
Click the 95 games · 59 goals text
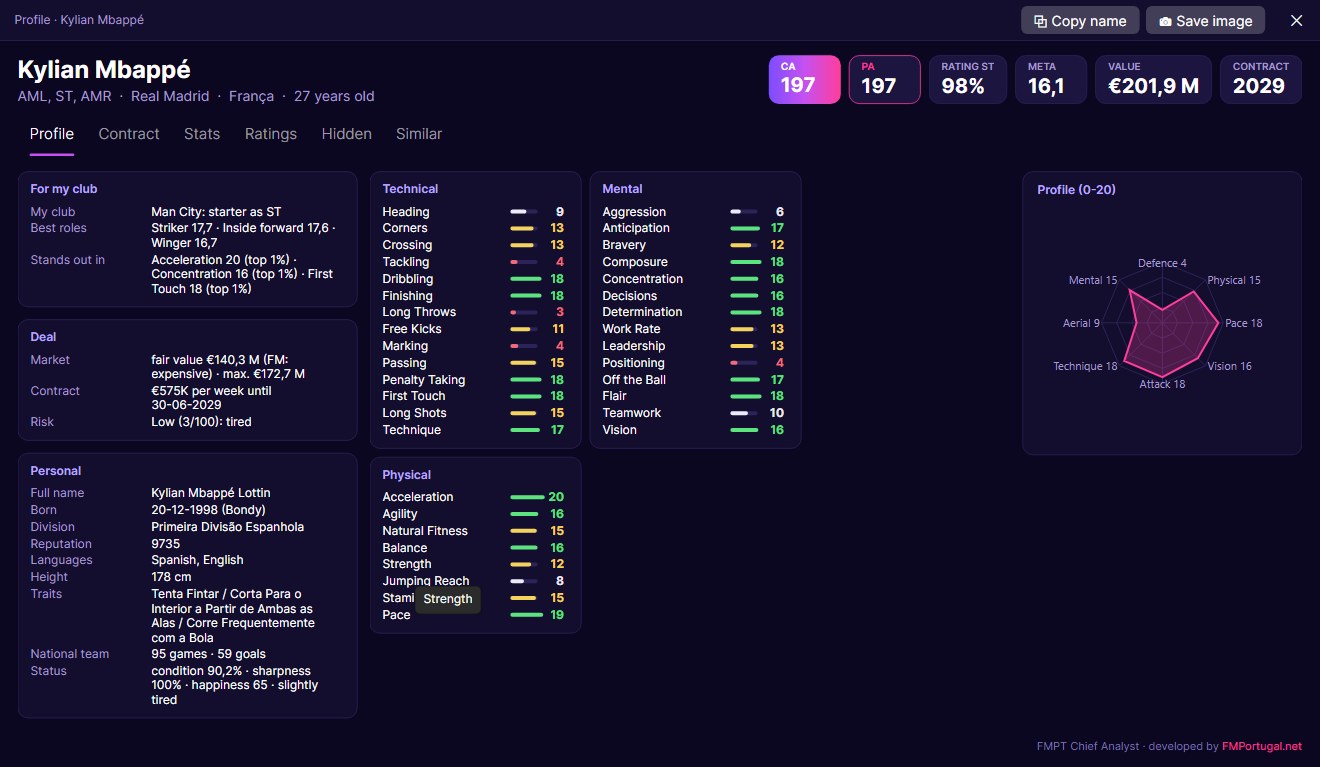point(208,654)
